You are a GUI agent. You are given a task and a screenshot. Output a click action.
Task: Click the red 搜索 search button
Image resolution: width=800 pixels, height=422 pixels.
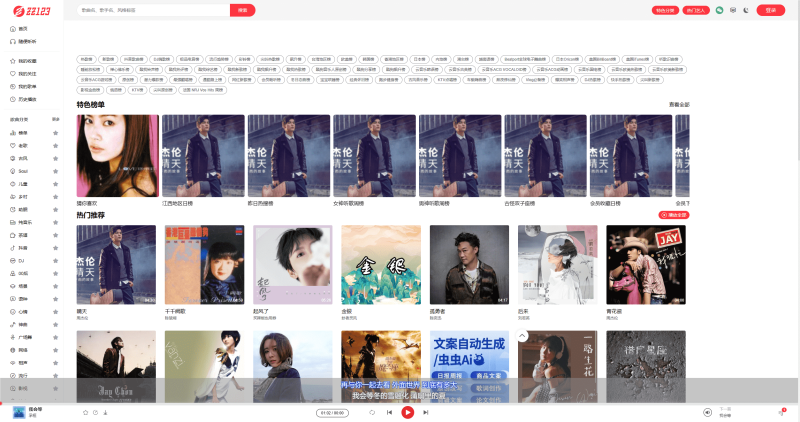[242, 10]
